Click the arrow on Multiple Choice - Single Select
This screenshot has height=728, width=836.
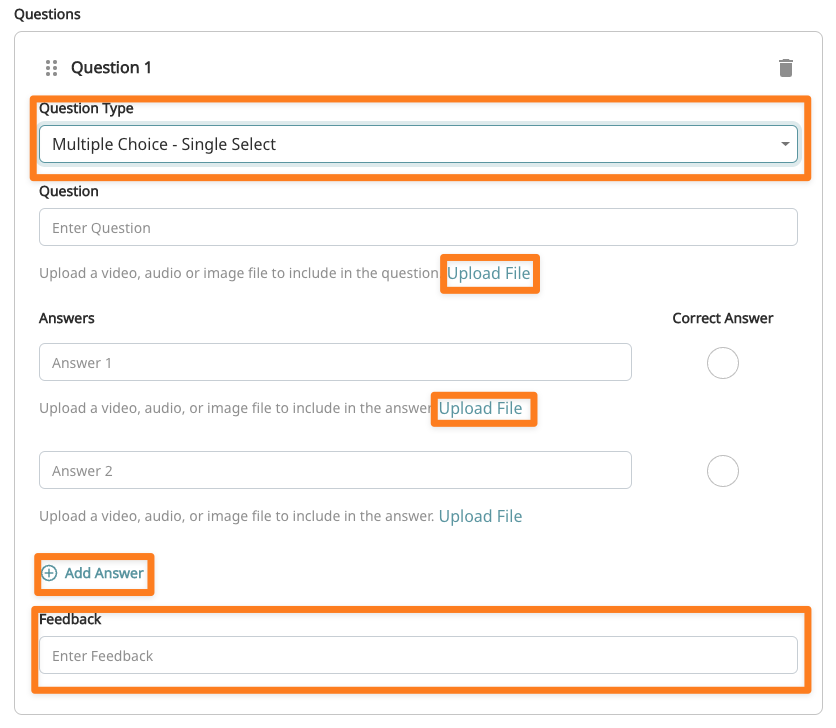tap(785, 145)
